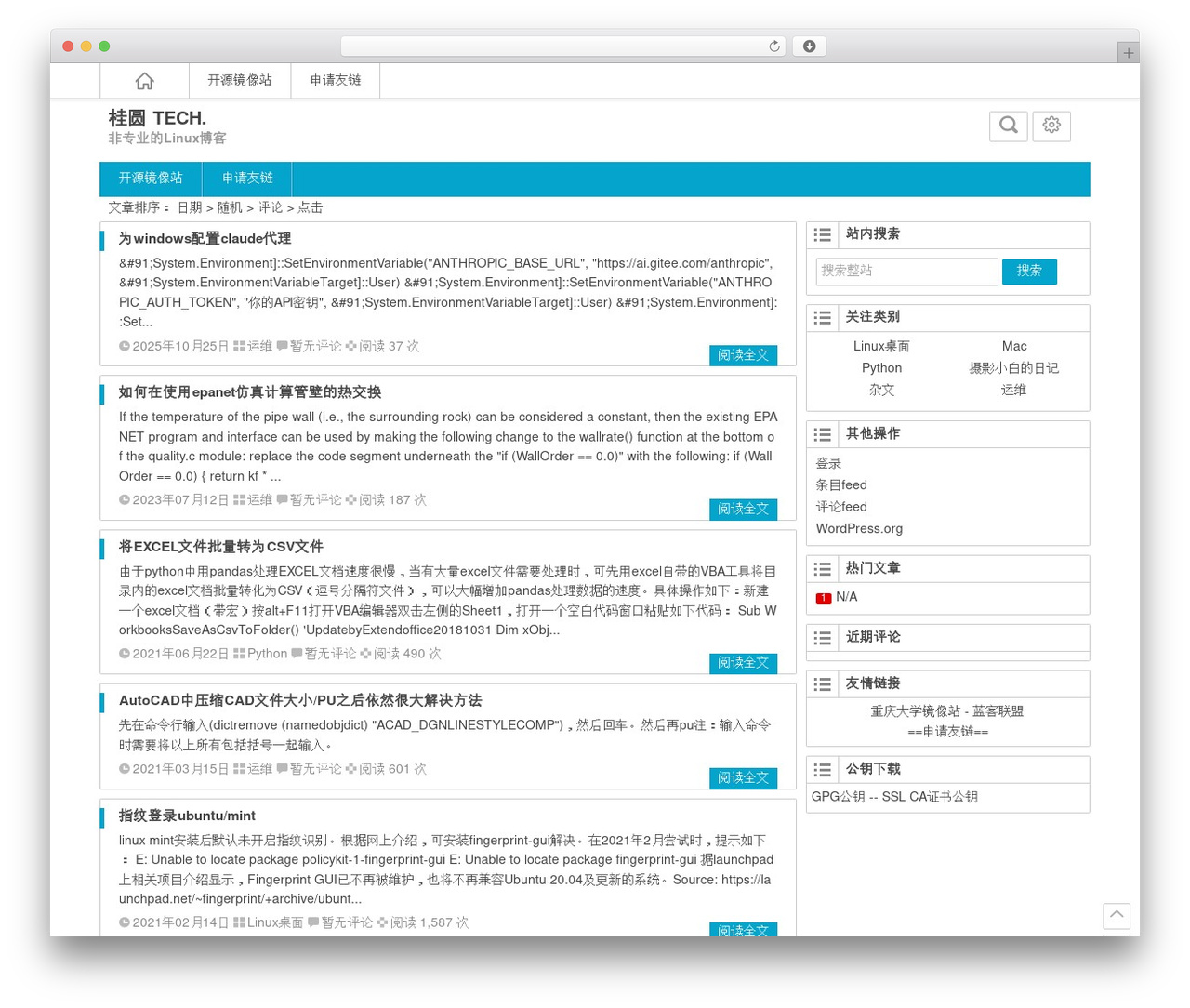This screenshot has height=1008, width=1190.
Task: Click 阅读全文 for the EXCEL转CSV post
Action: click(x=743, y=663)
